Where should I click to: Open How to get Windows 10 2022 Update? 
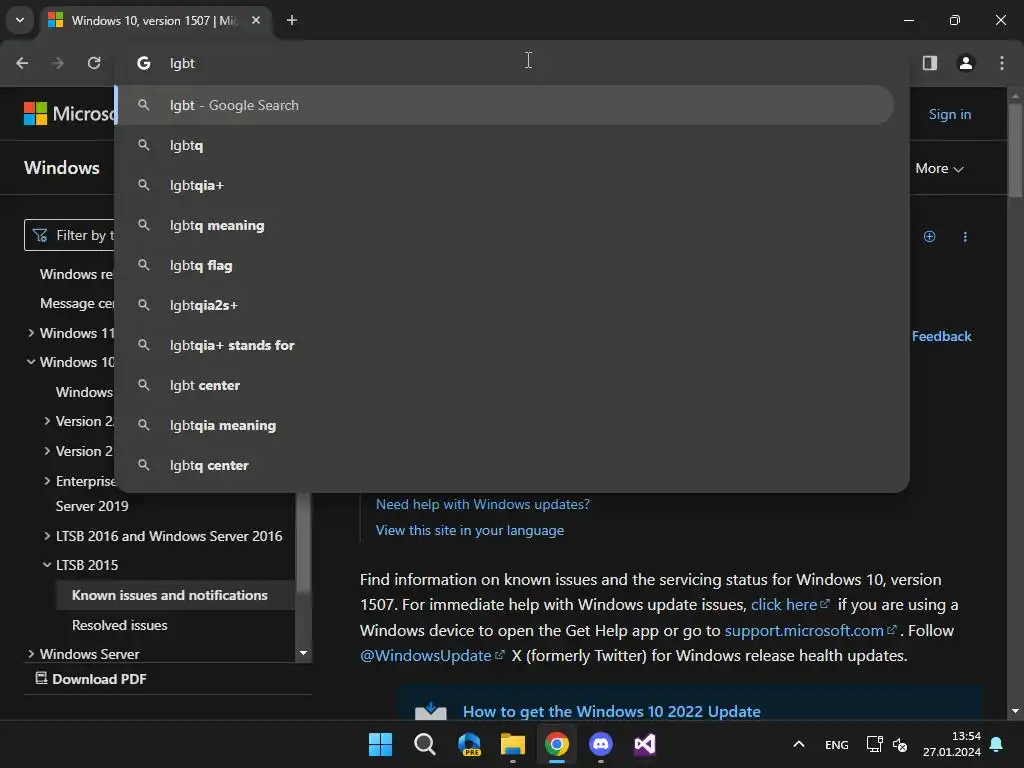pos(611,711)
